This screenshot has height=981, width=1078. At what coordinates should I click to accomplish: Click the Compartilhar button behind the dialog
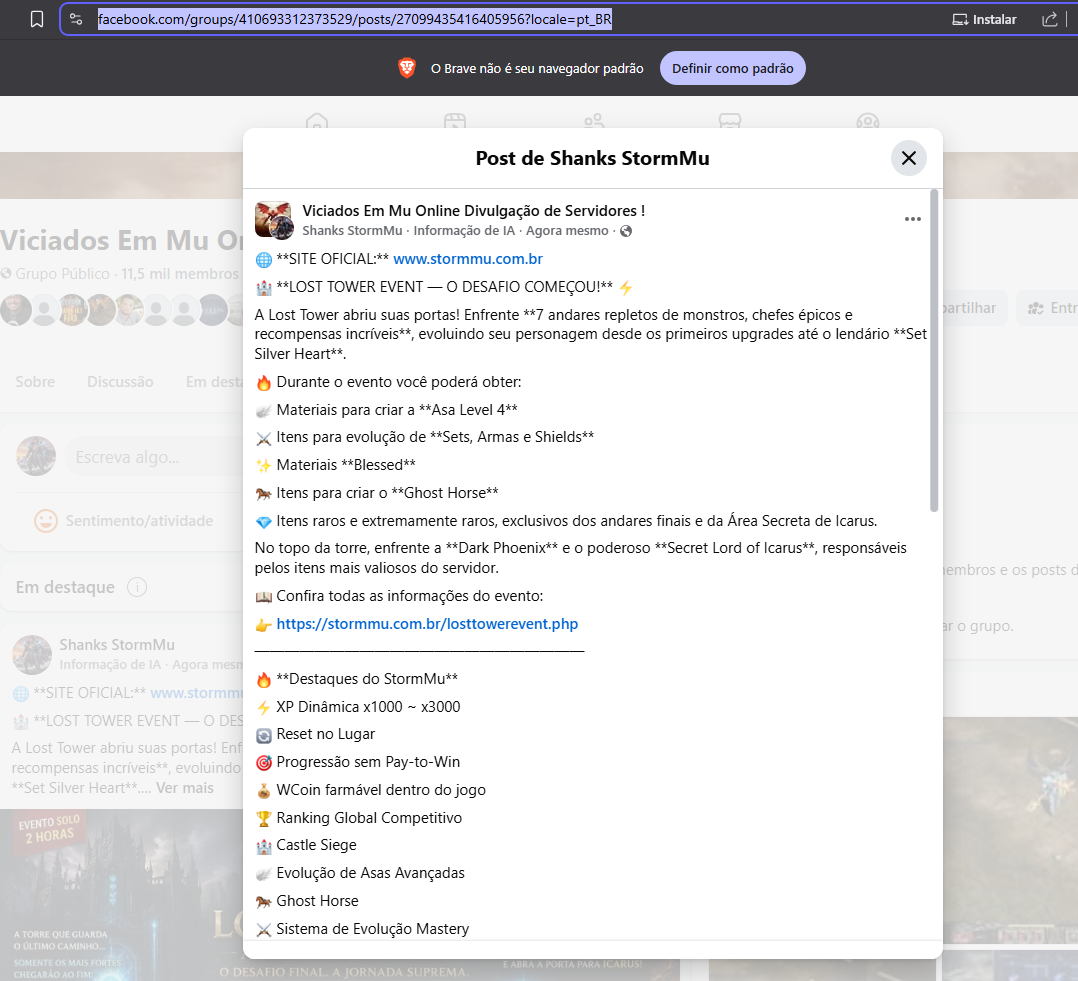click(975, 308)
